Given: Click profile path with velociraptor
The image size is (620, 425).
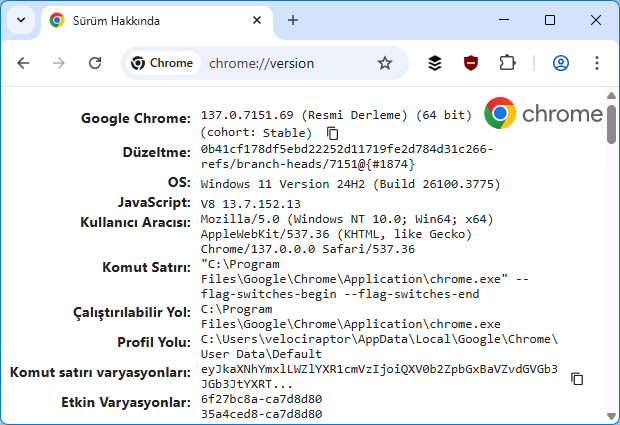Looking at the screenshot, I should point(379,339).
